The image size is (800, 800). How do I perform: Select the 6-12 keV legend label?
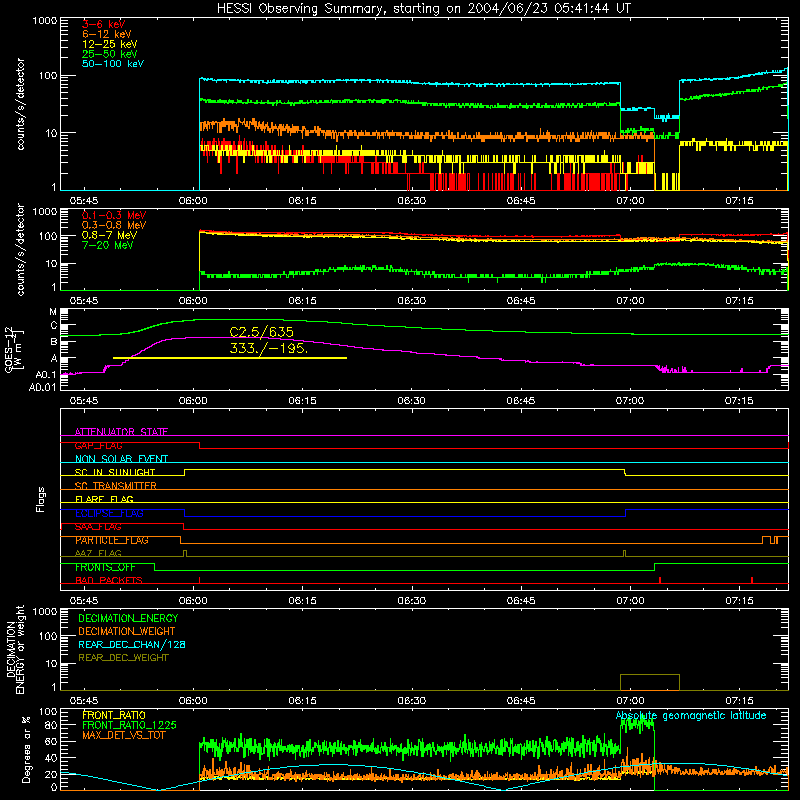coord(107,34)
